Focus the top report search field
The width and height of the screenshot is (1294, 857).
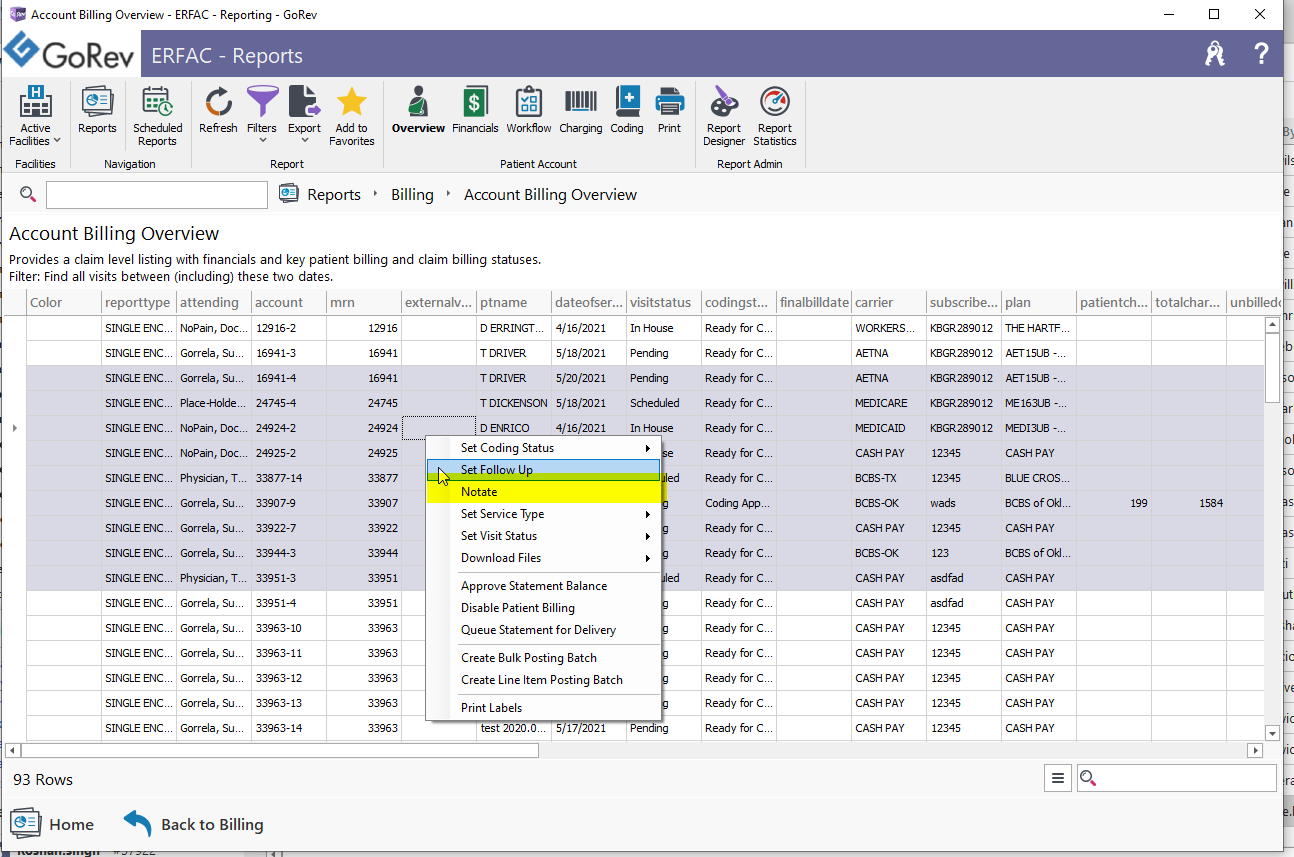coord(157,194)
